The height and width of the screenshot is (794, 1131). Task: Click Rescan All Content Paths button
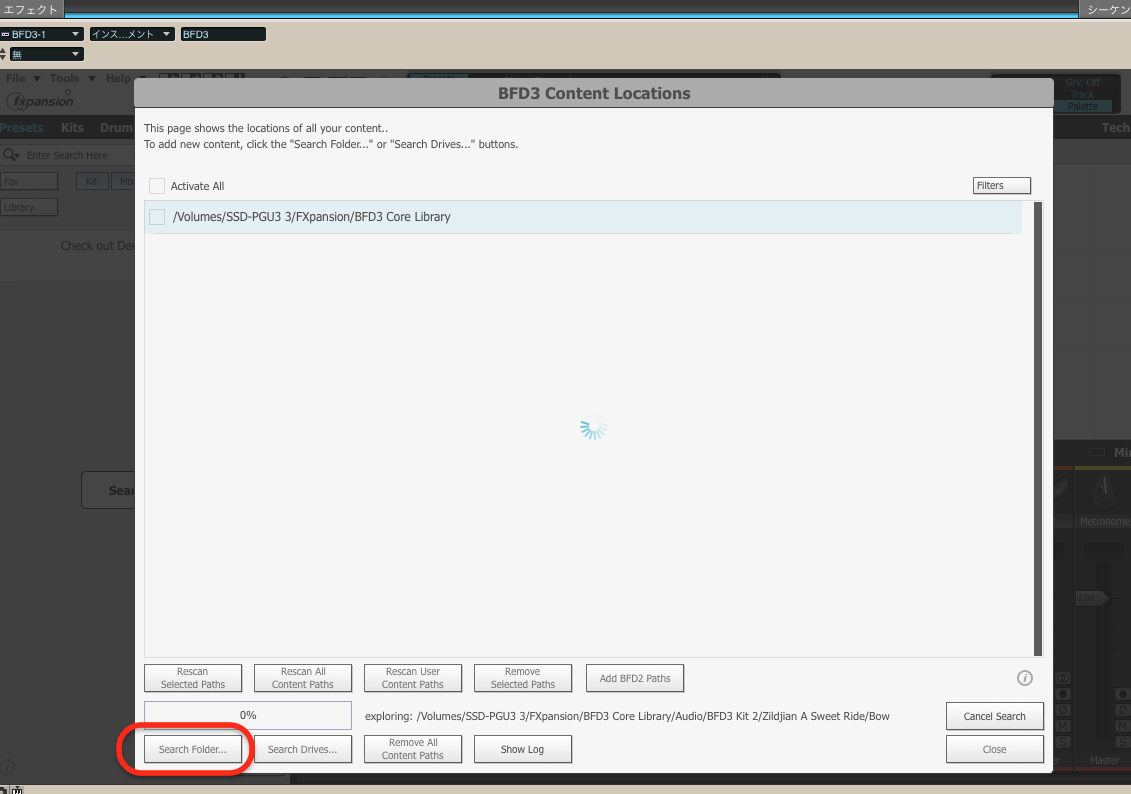[x=303, y=678]
